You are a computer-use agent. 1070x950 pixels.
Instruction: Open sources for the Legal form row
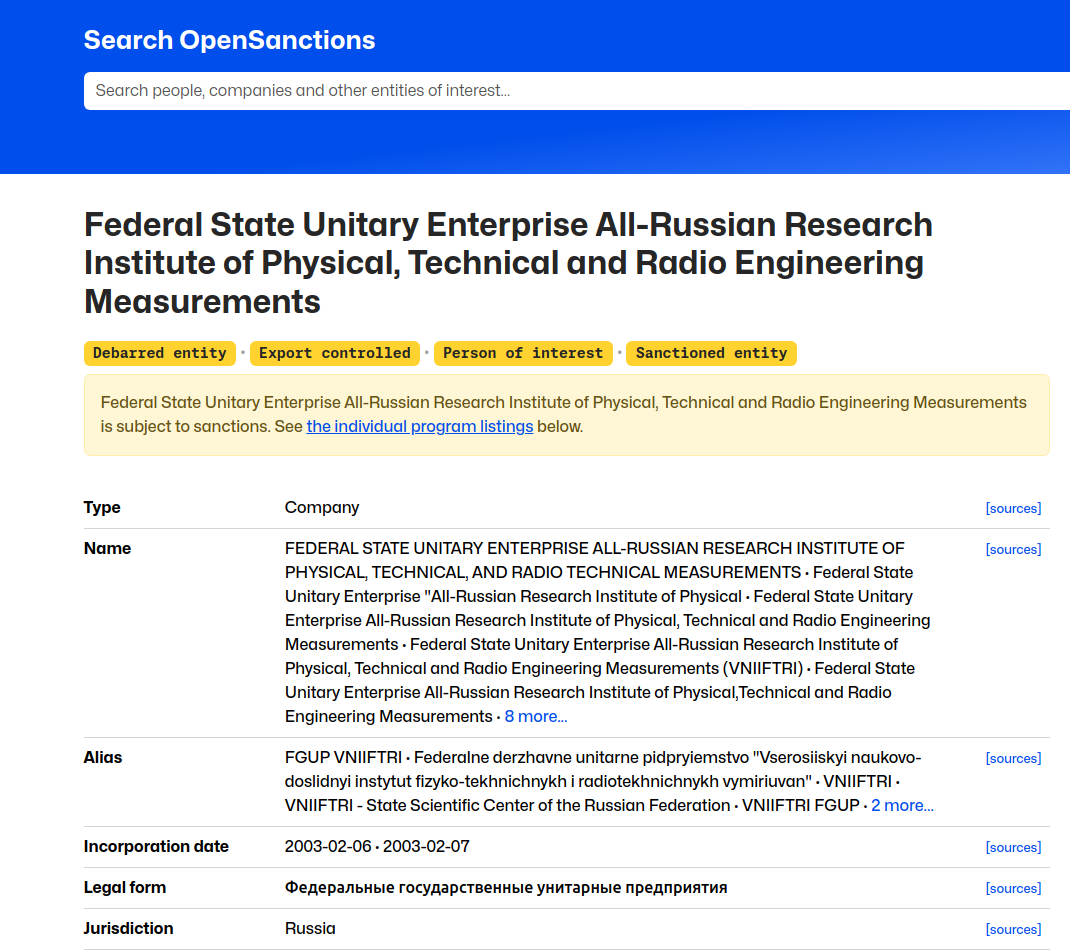pos(1013,888)
